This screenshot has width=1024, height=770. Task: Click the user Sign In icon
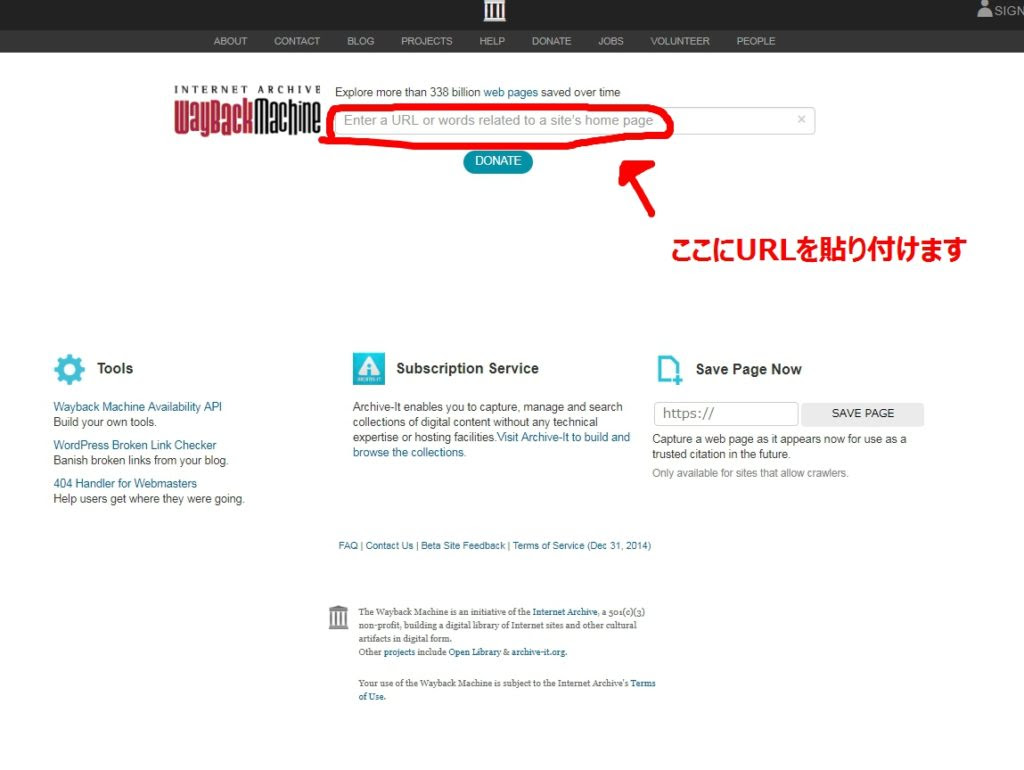coord(984,8)
